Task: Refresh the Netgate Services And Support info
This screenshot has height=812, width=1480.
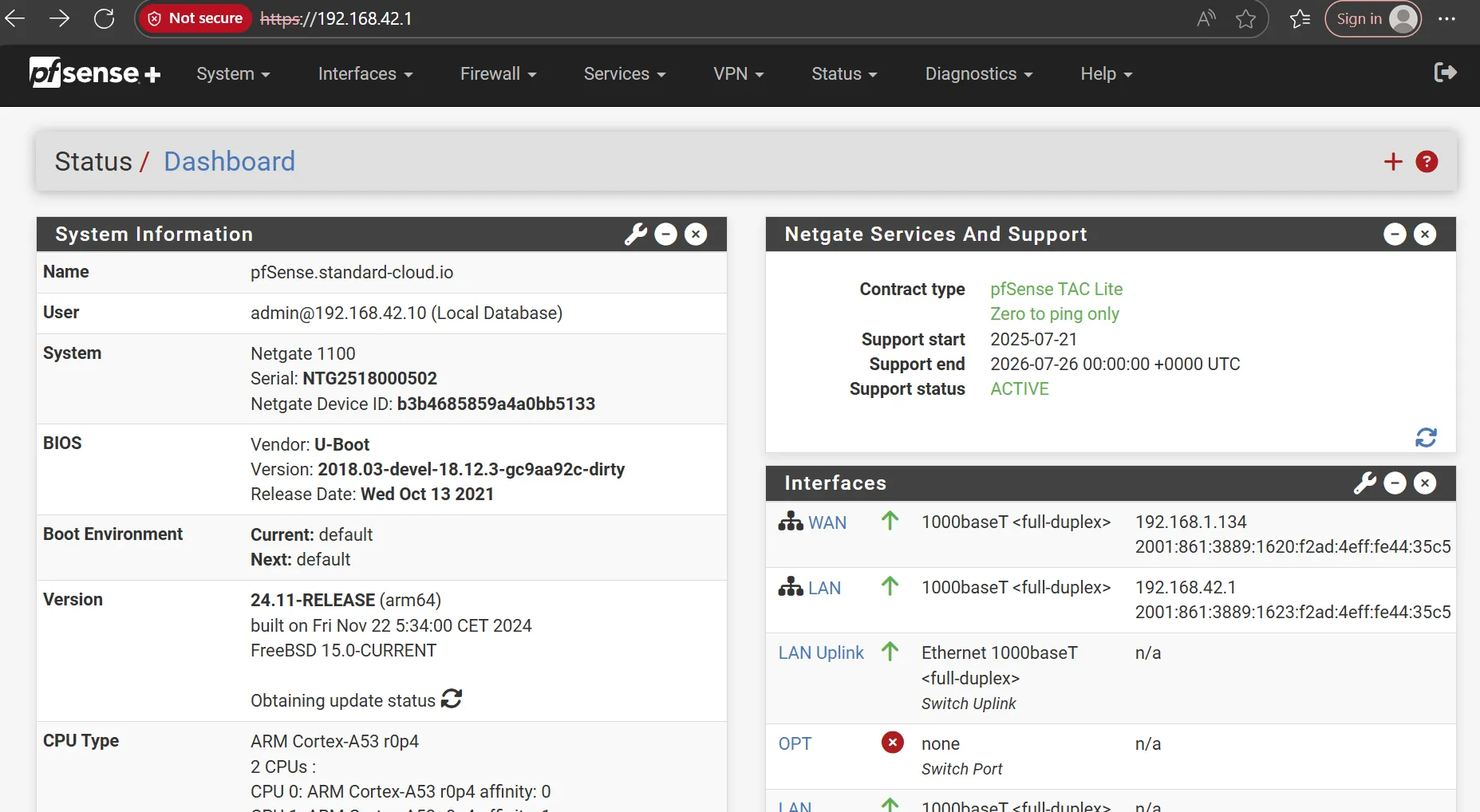Action: point(1426,438)
